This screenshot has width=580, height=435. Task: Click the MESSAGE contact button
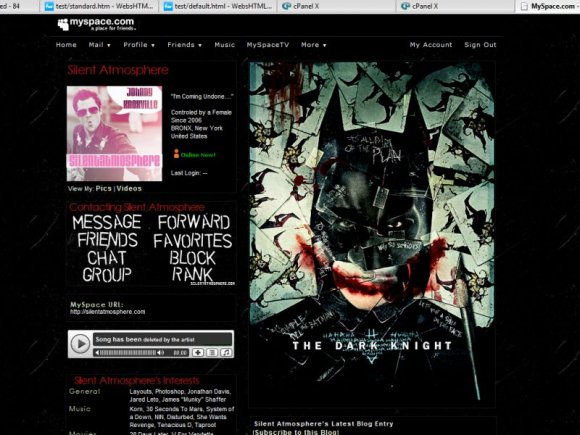[107, 222]
